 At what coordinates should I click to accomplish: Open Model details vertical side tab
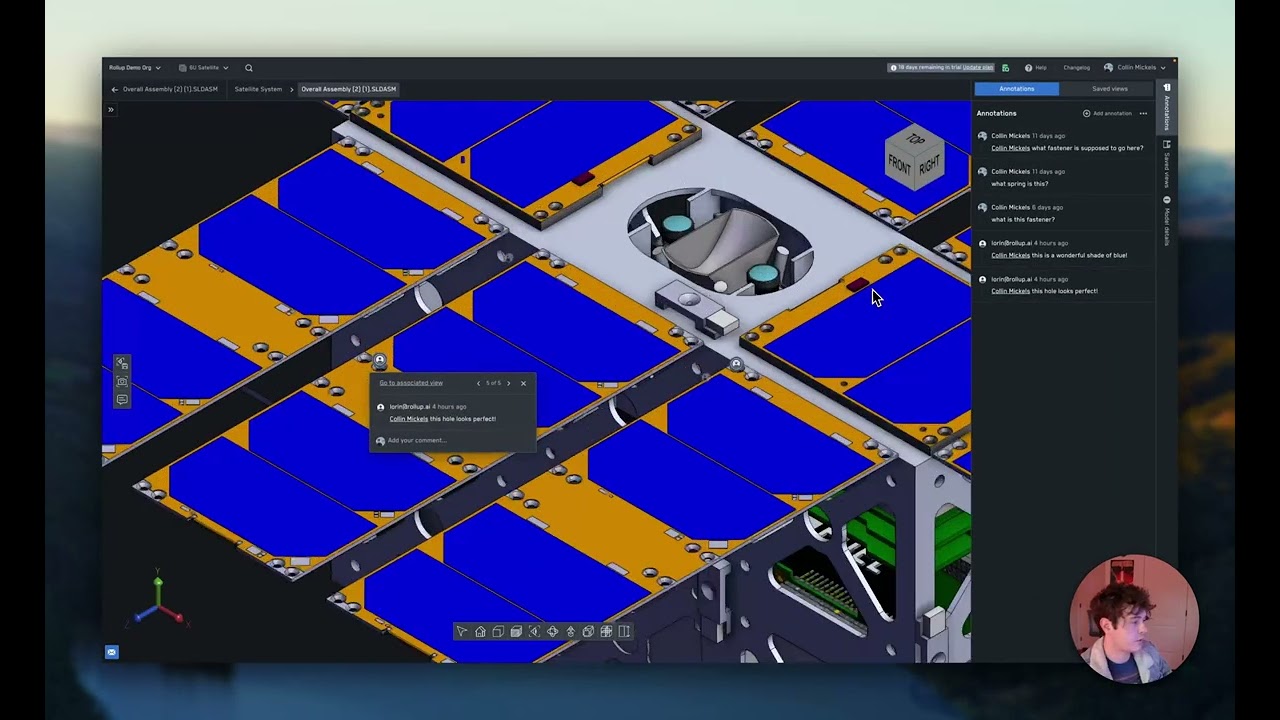1166,221
